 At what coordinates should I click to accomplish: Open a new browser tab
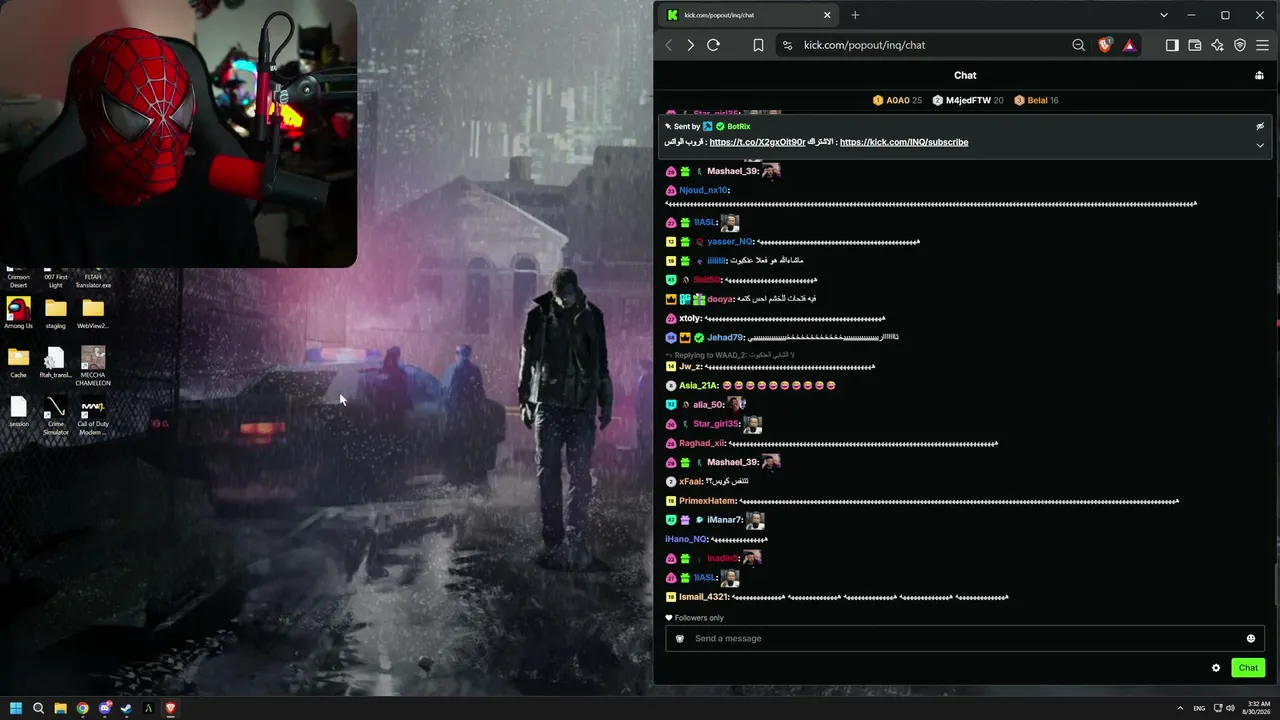coord(855,15)
